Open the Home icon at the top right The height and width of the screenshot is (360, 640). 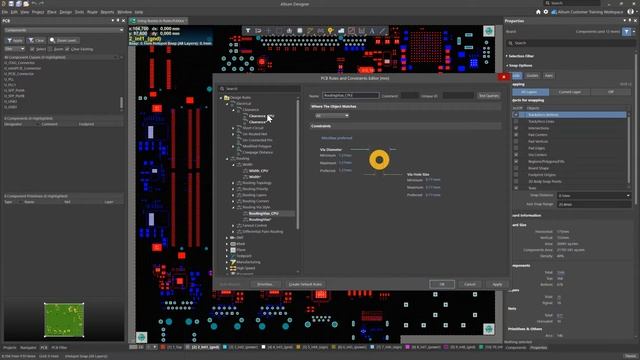538,12
